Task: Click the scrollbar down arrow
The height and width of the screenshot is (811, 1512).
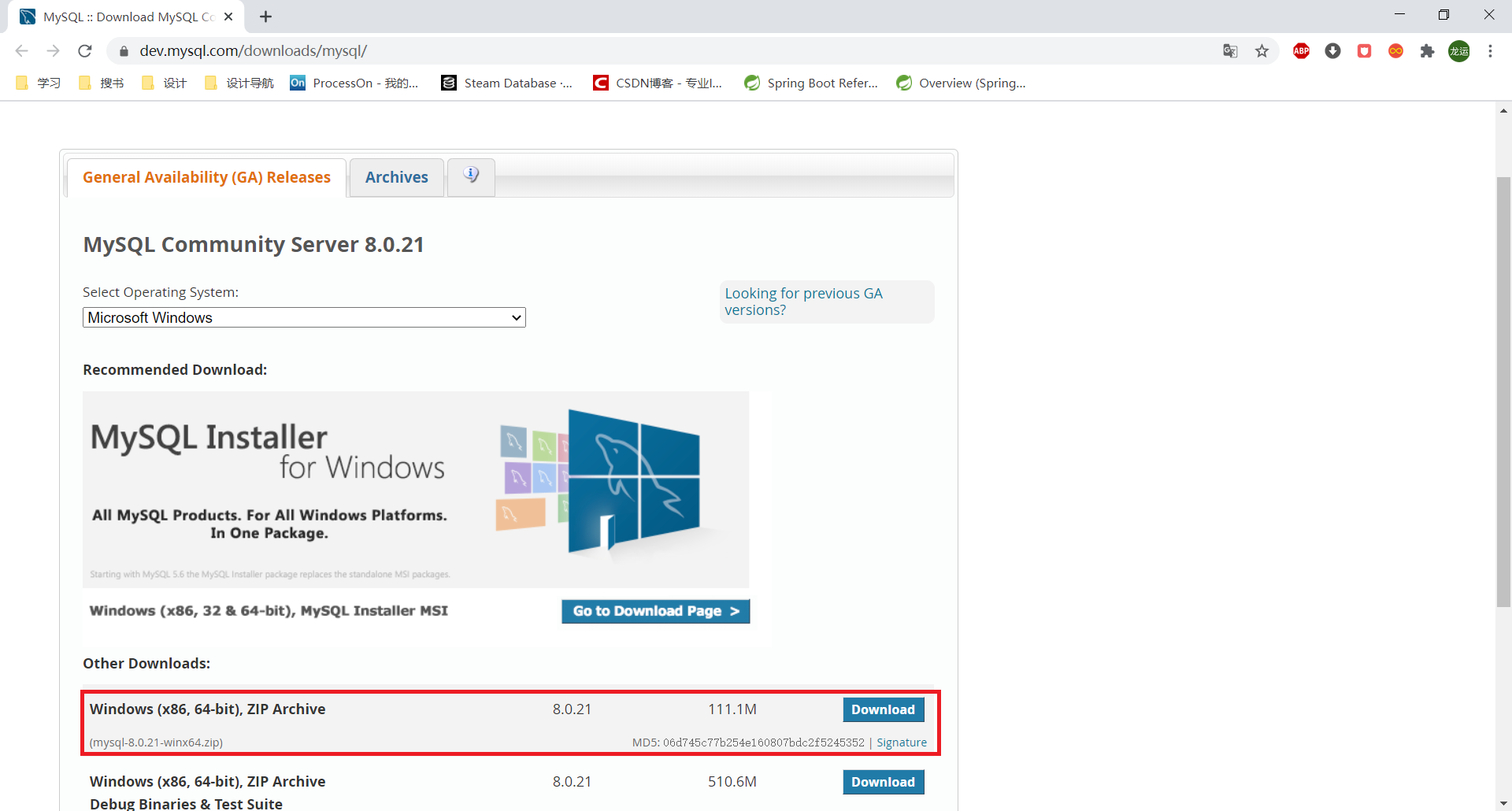Action: 1503,803
